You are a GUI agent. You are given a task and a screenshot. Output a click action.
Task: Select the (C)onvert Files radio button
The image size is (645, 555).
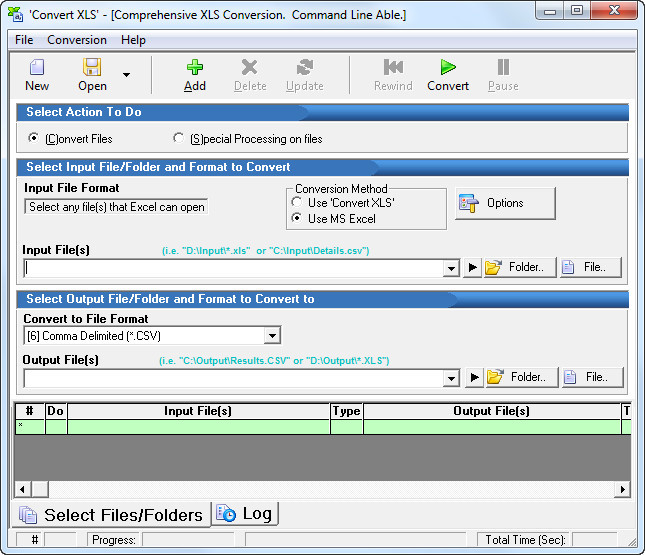[x=33, y=138]
